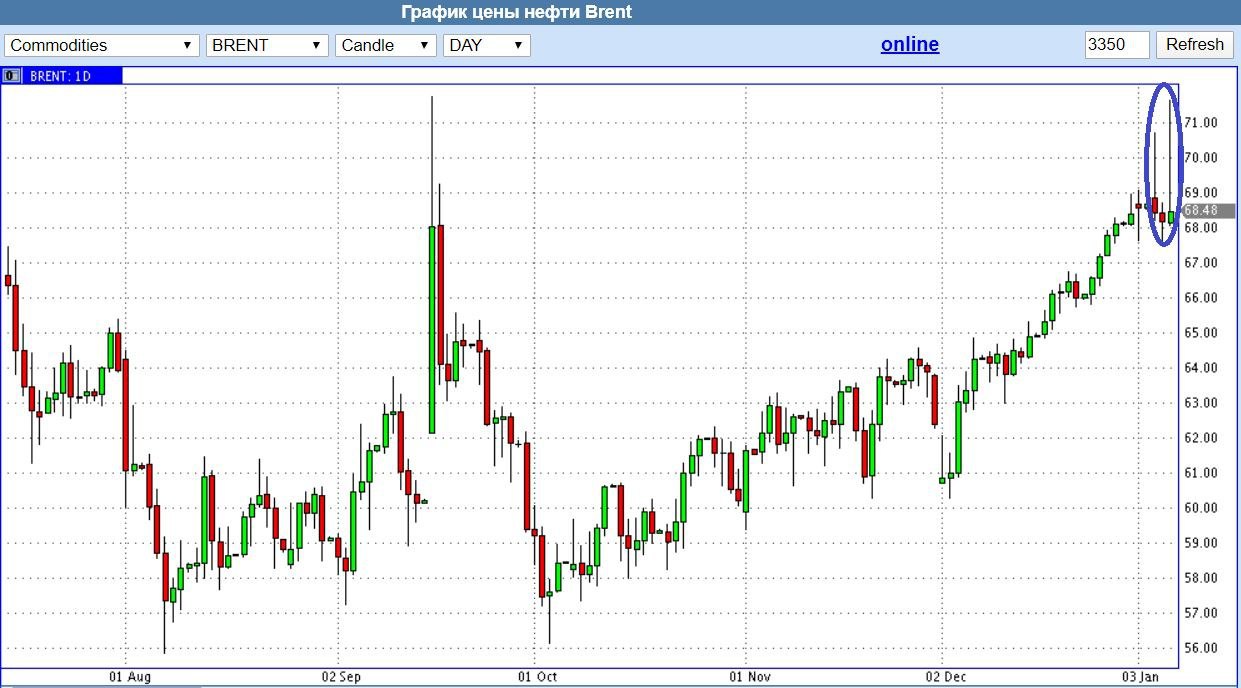
Task: Expand the DAY timeframe dropdown
Action: [487, 45]
